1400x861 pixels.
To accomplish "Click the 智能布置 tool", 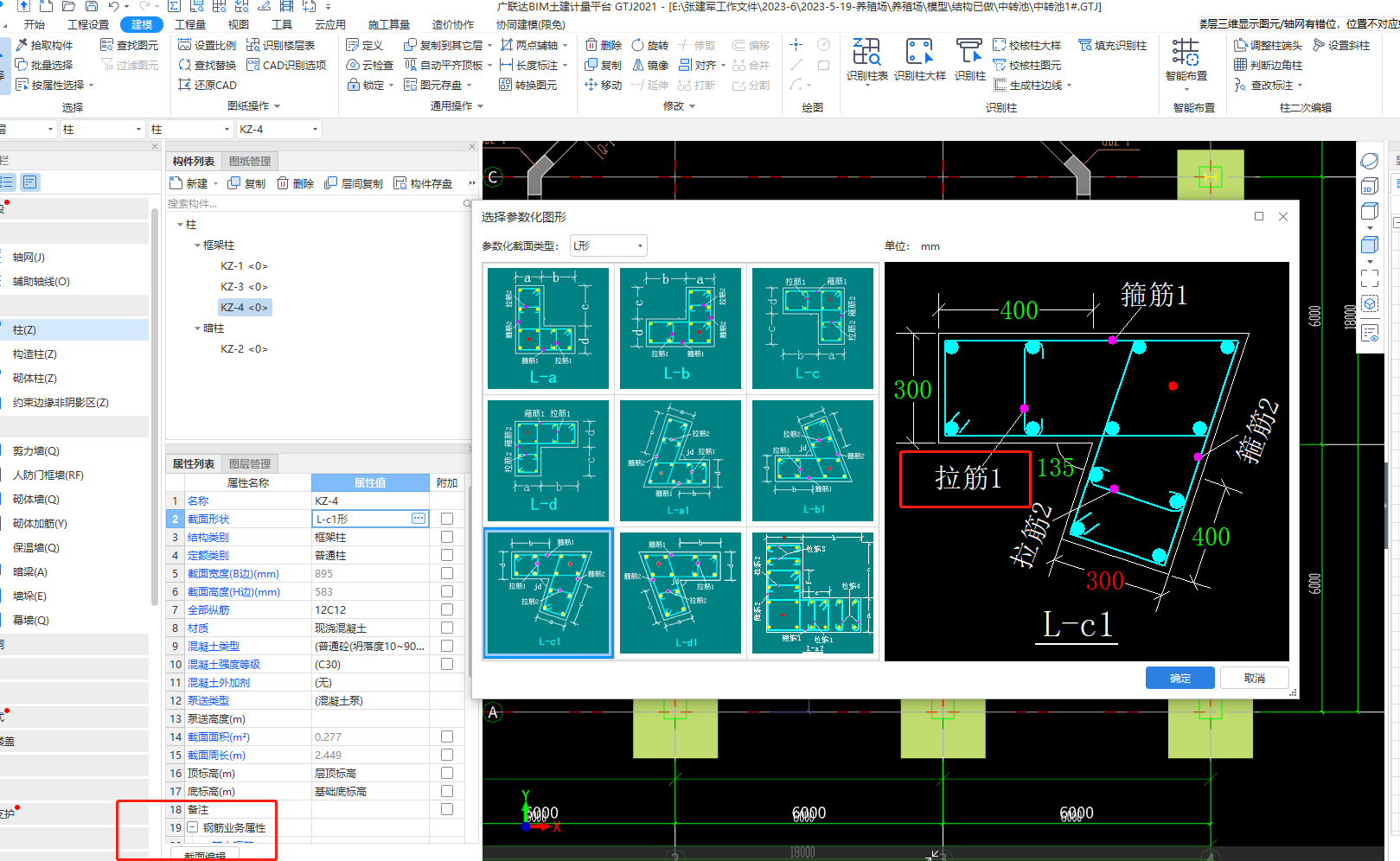I will pyautogui.click(x=1186, y=62).
